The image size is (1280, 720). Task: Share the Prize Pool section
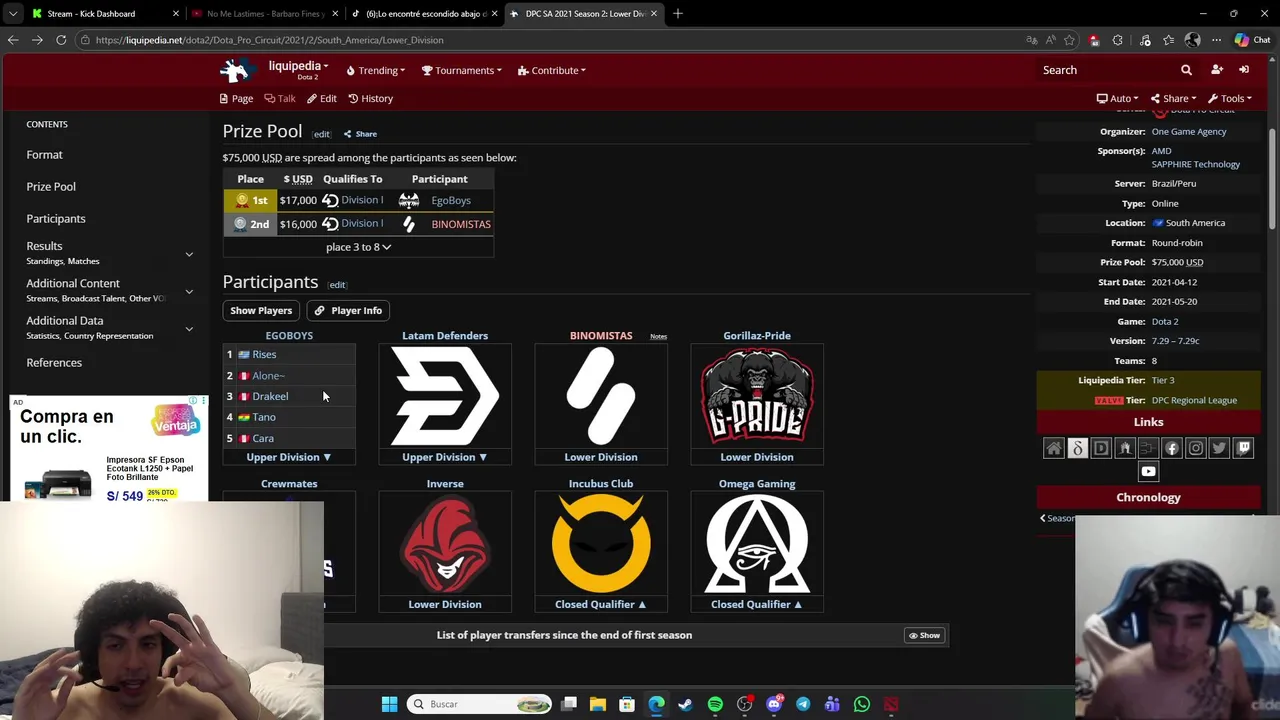click(360, 134)
